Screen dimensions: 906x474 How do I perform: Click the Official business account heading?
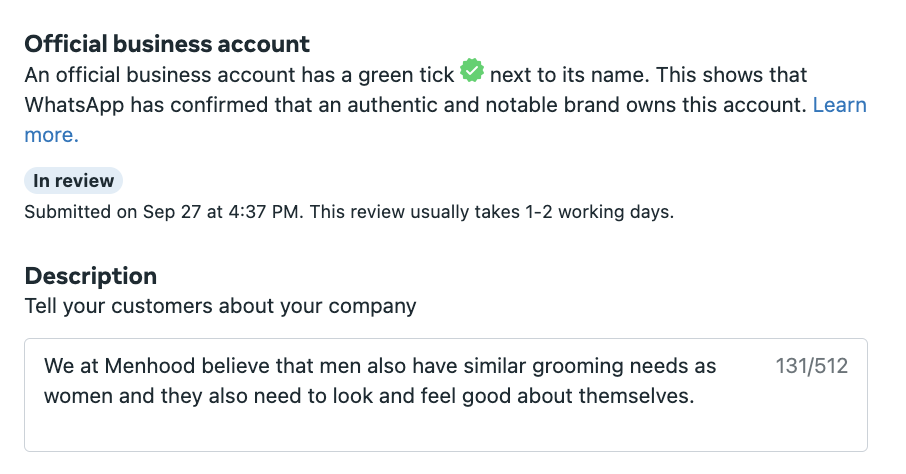tap(167, 44)
